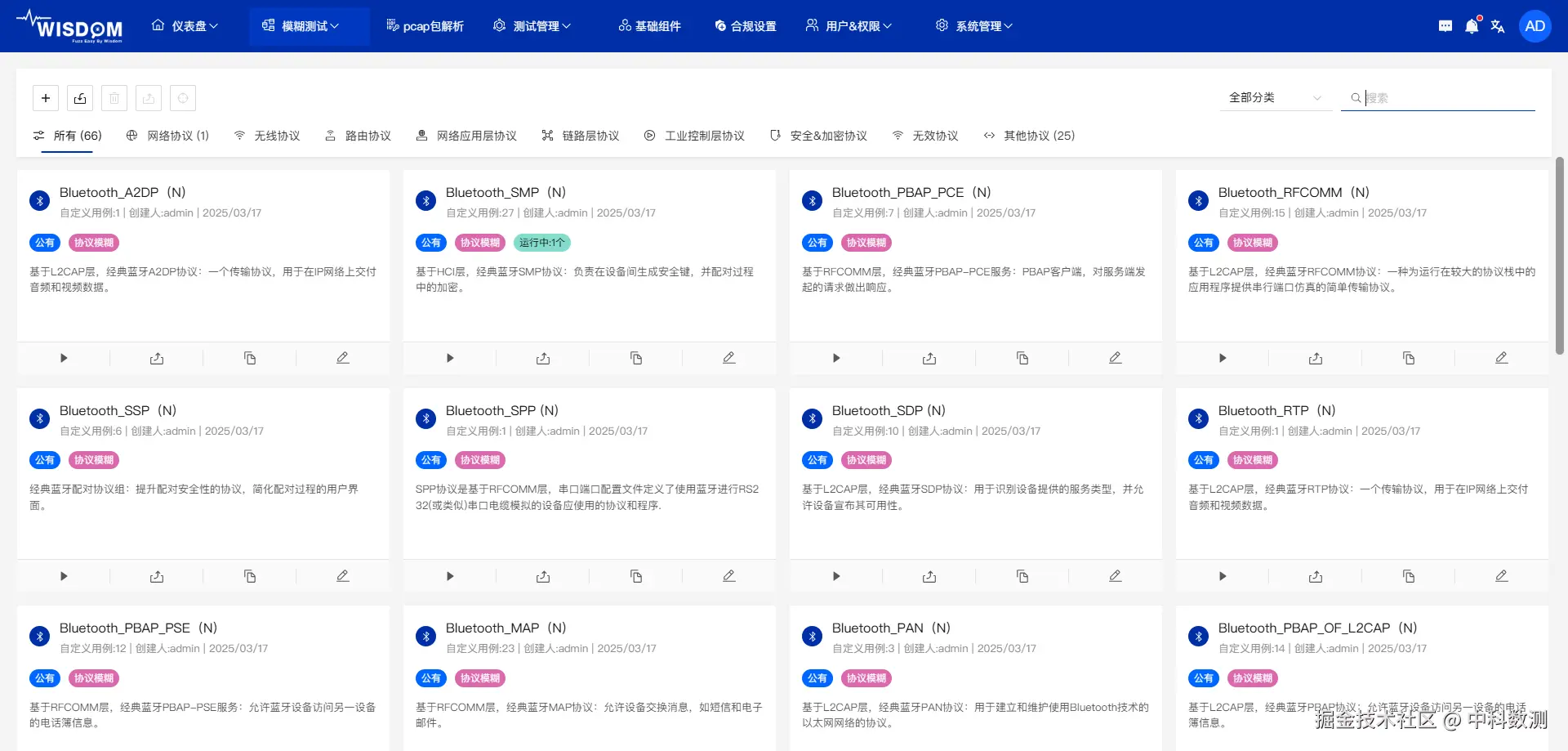Run the Bluetooth_A2DP protocol test

[64, 358]
